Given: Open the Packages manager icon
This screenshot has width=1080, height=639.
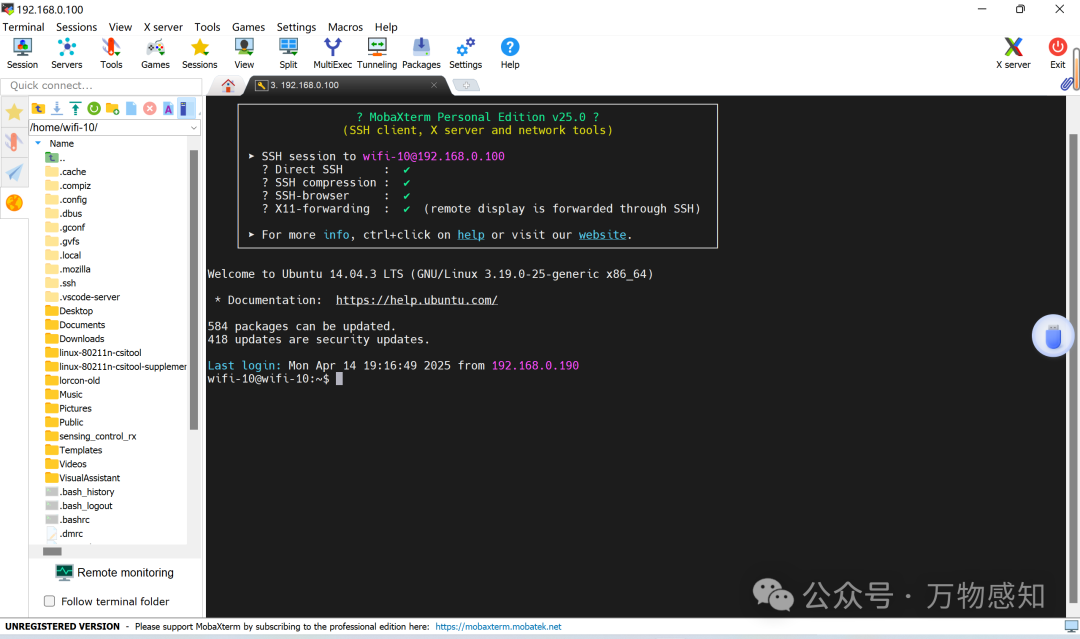Looking at the screenshot, I should coord(421,52).
